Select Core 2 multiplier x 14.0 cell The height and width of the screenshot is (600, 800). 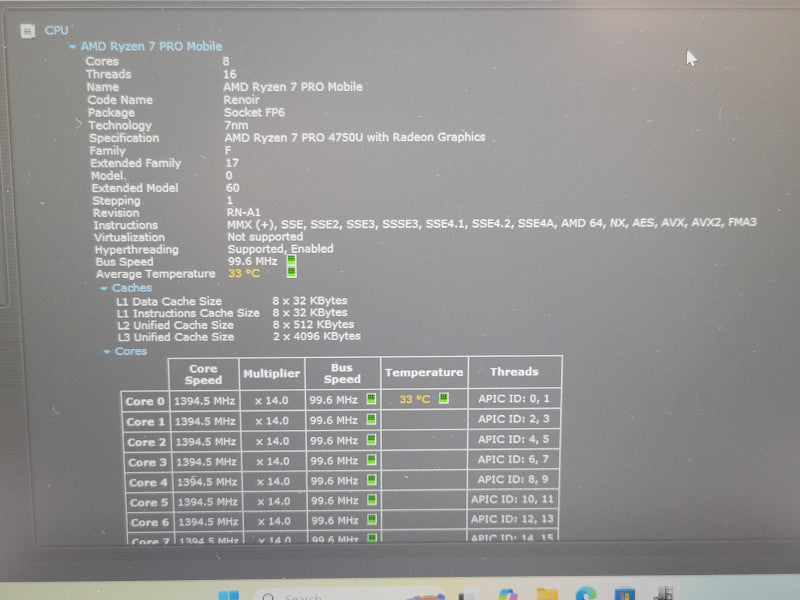point(273,441)
